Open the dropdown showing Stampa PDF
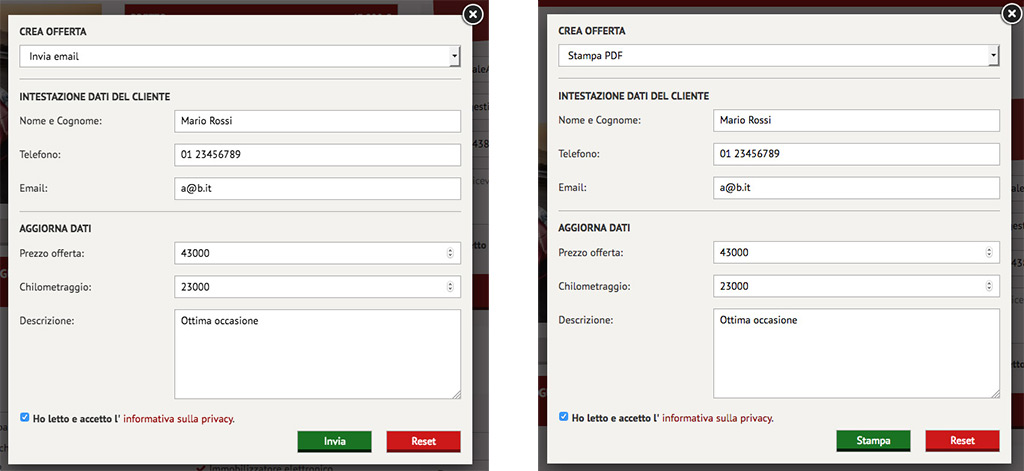 [778, 56]
